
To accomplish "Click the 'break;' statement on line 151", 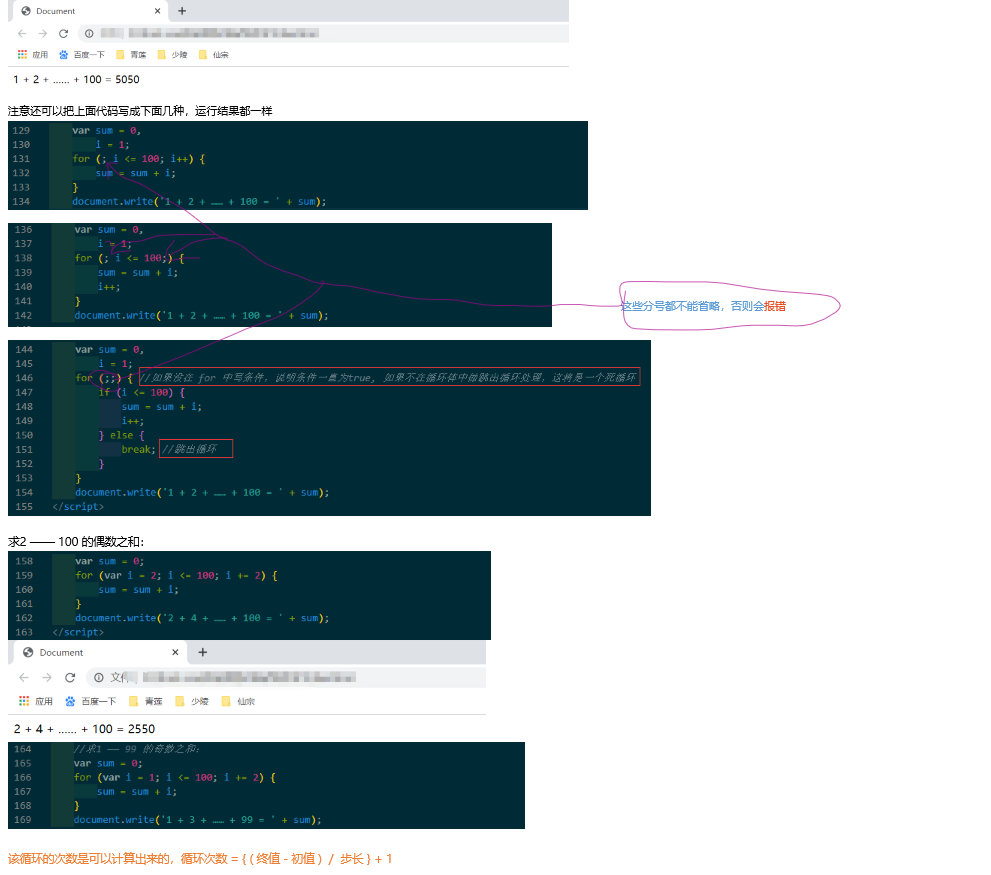I will pos(138,450).
